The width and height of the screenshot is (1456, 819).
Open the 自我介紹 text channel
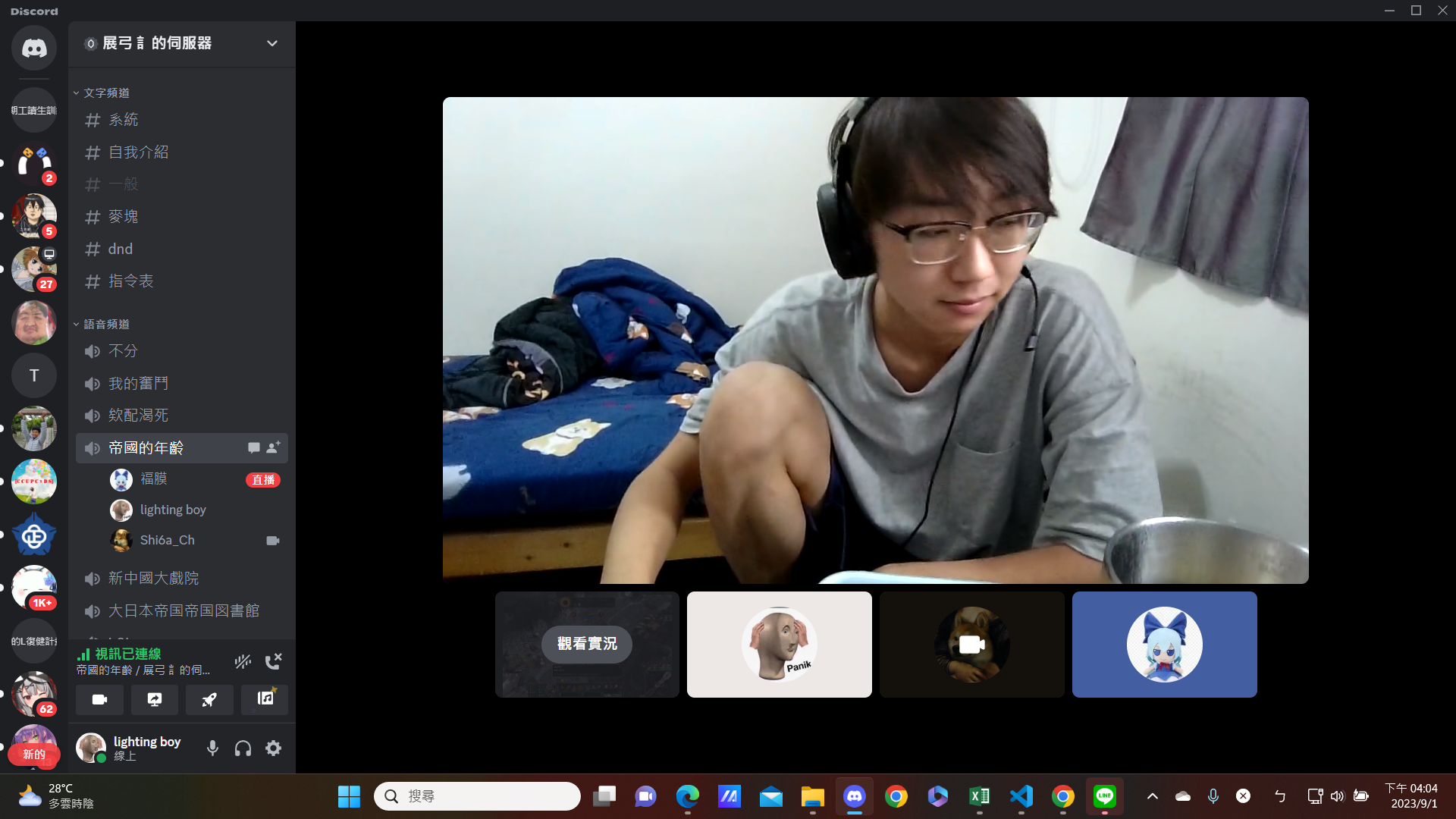coord(138,152)
